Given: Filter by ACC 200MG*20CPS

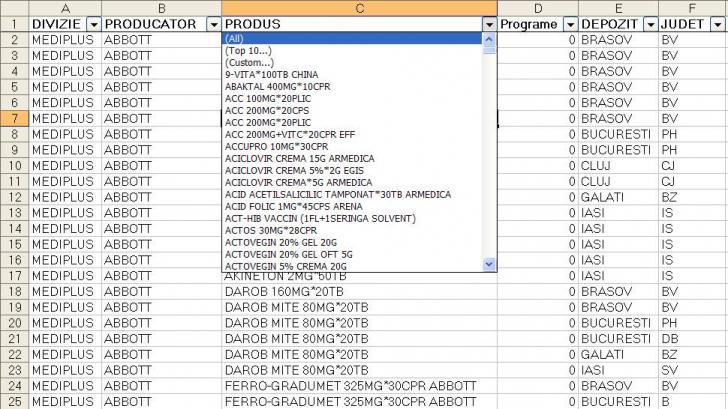Looking at the screenshot, I should coord(352,111).
